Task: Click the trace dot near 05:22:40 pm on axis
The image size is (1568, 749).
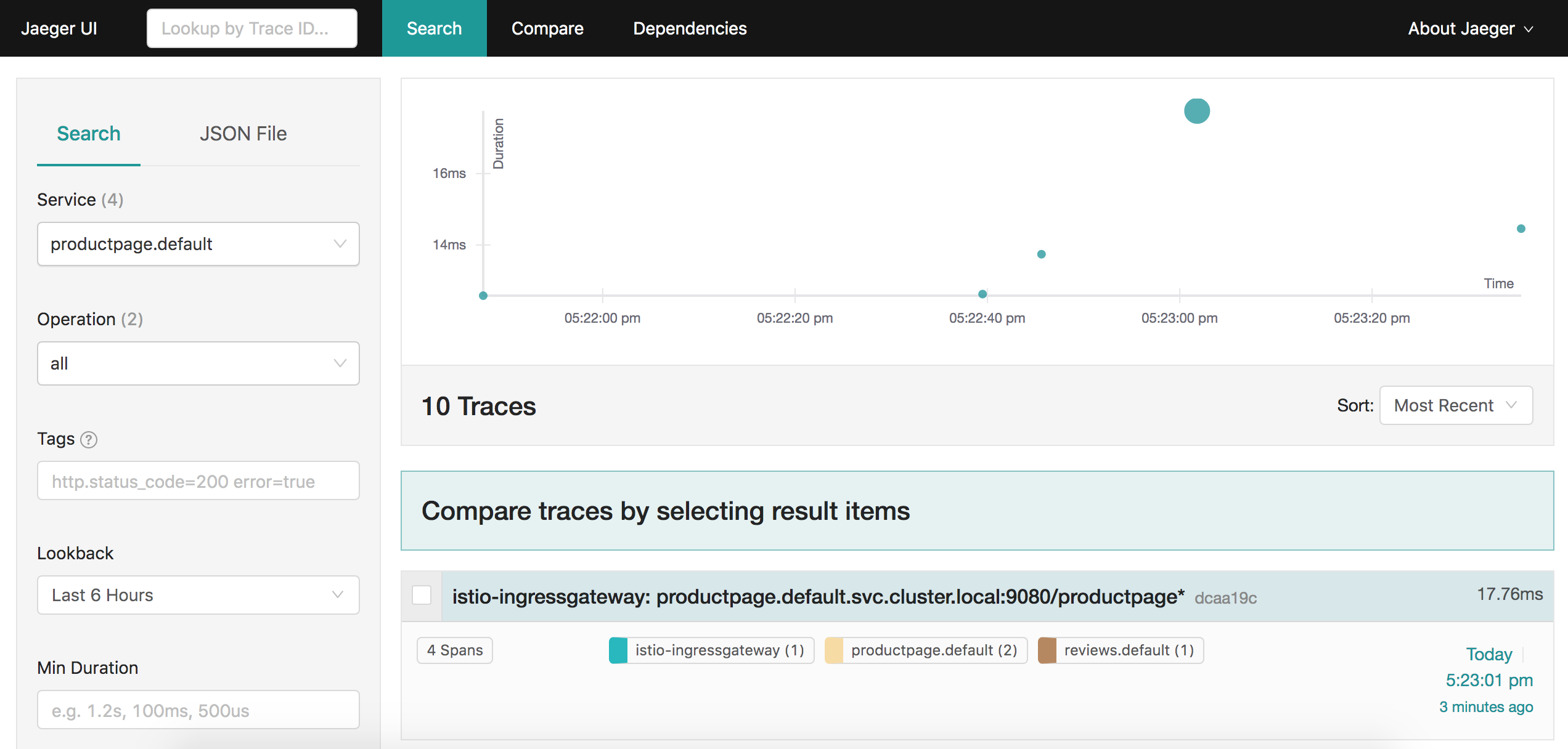Action: [x=982, y=294]
